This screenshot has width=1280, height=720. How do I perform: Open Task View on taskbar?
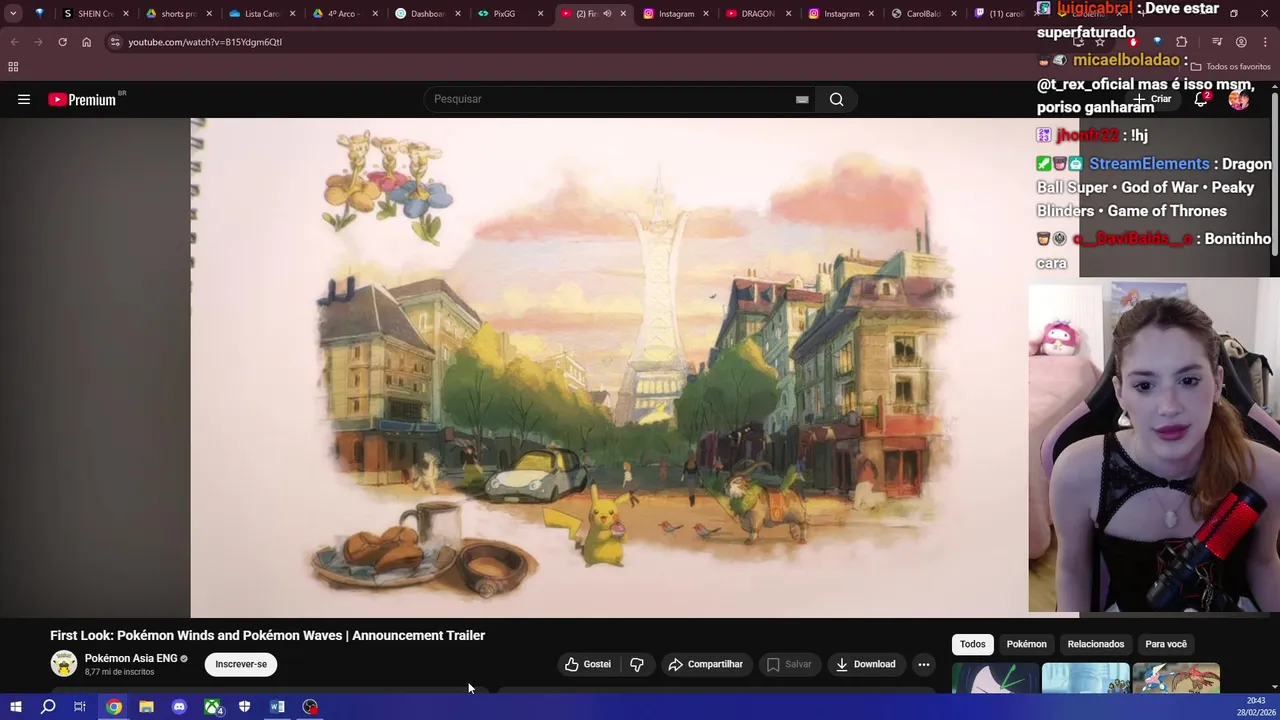80,707
